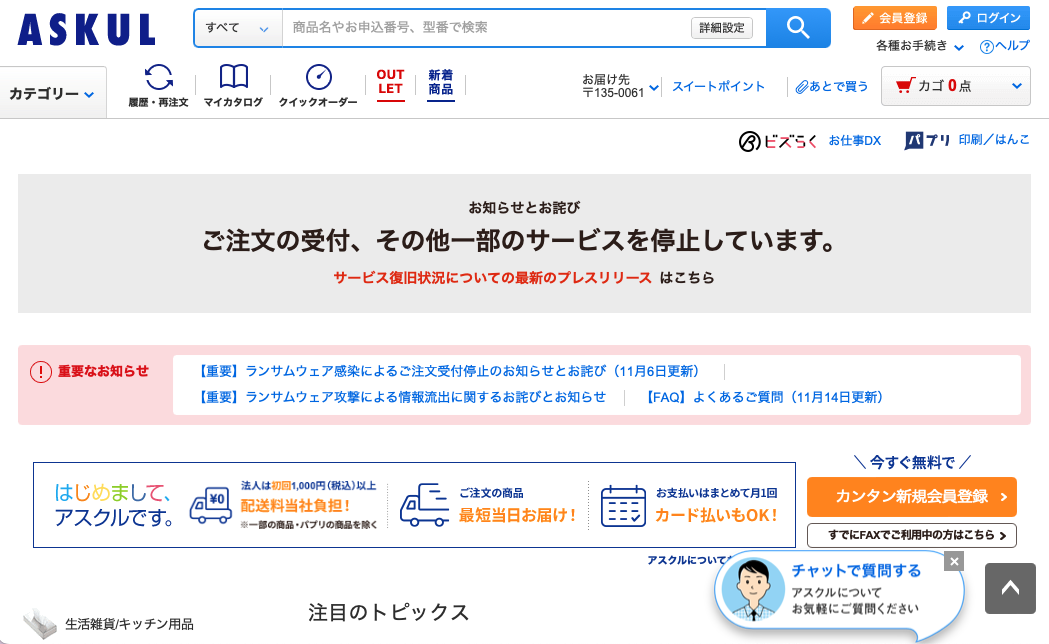
Task: Click the 新着商品 new arrivals icon
Action: point(440,83)
